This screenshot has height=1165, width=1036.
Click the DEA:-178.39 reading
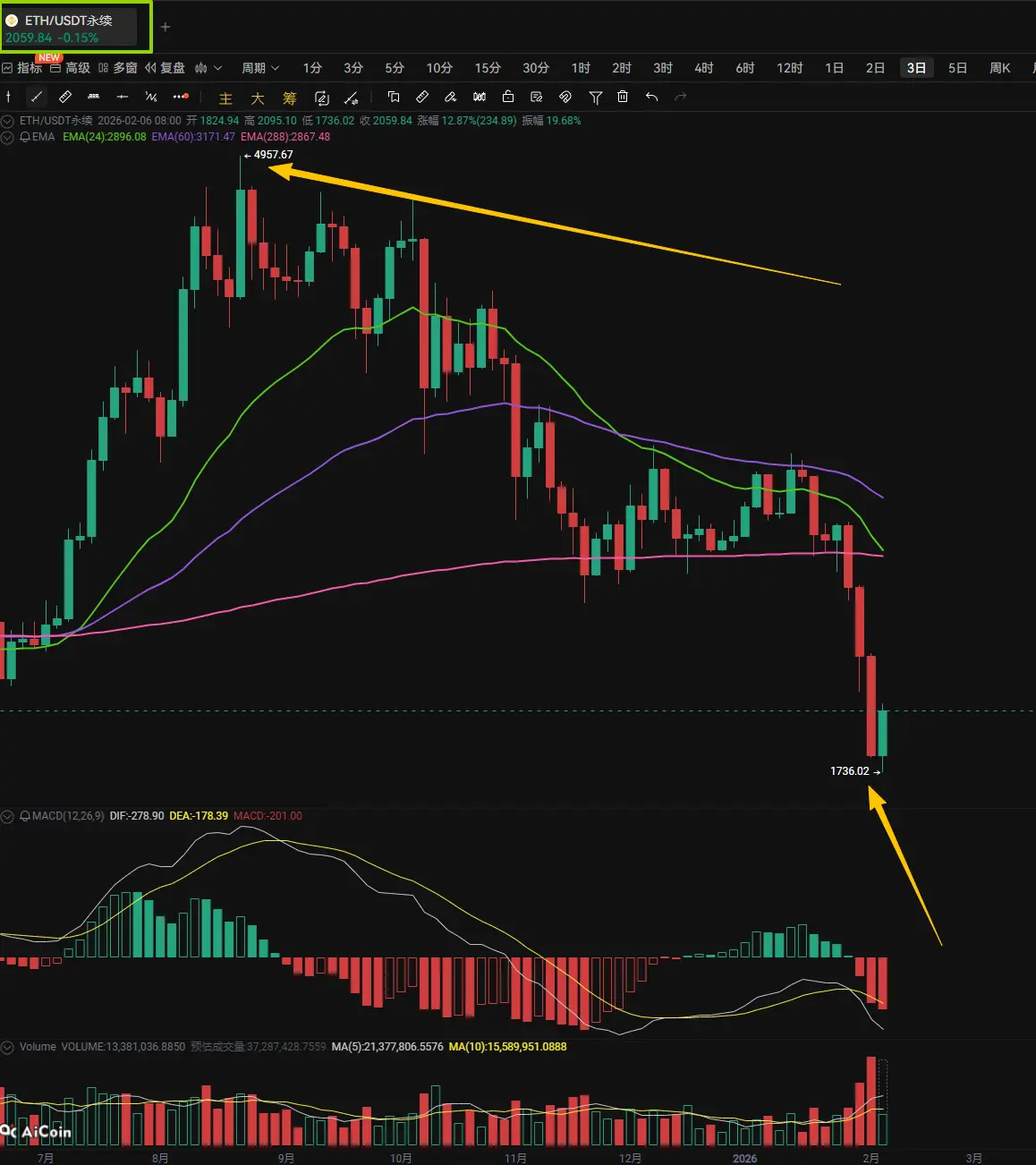tap(199, 816)
